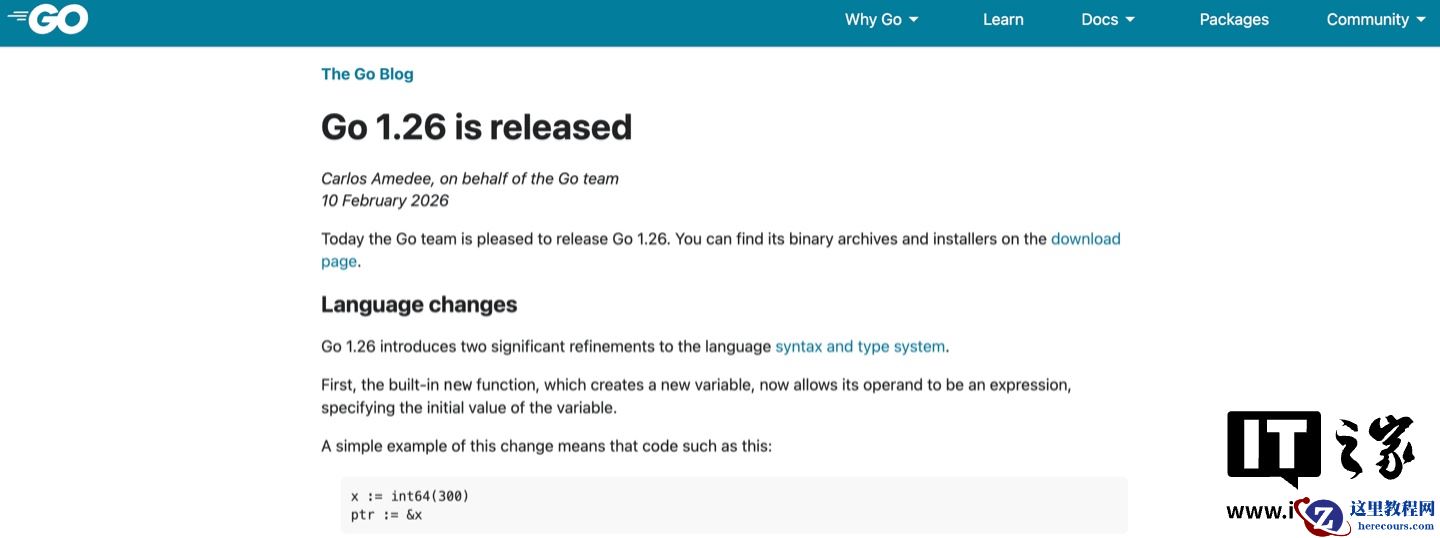Screen dimensions: 1440x538
Task: Select the Community menu label
Action: tap(1367, 19)
